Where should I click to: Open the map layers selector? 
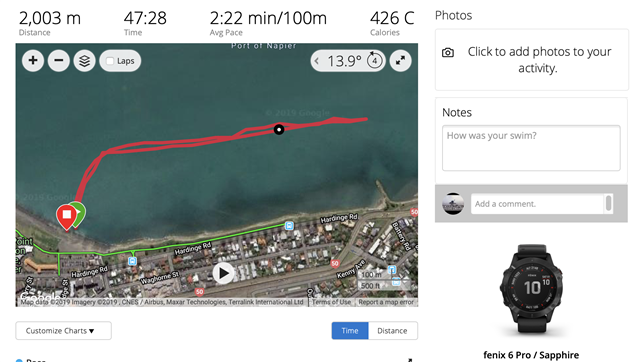84,61
